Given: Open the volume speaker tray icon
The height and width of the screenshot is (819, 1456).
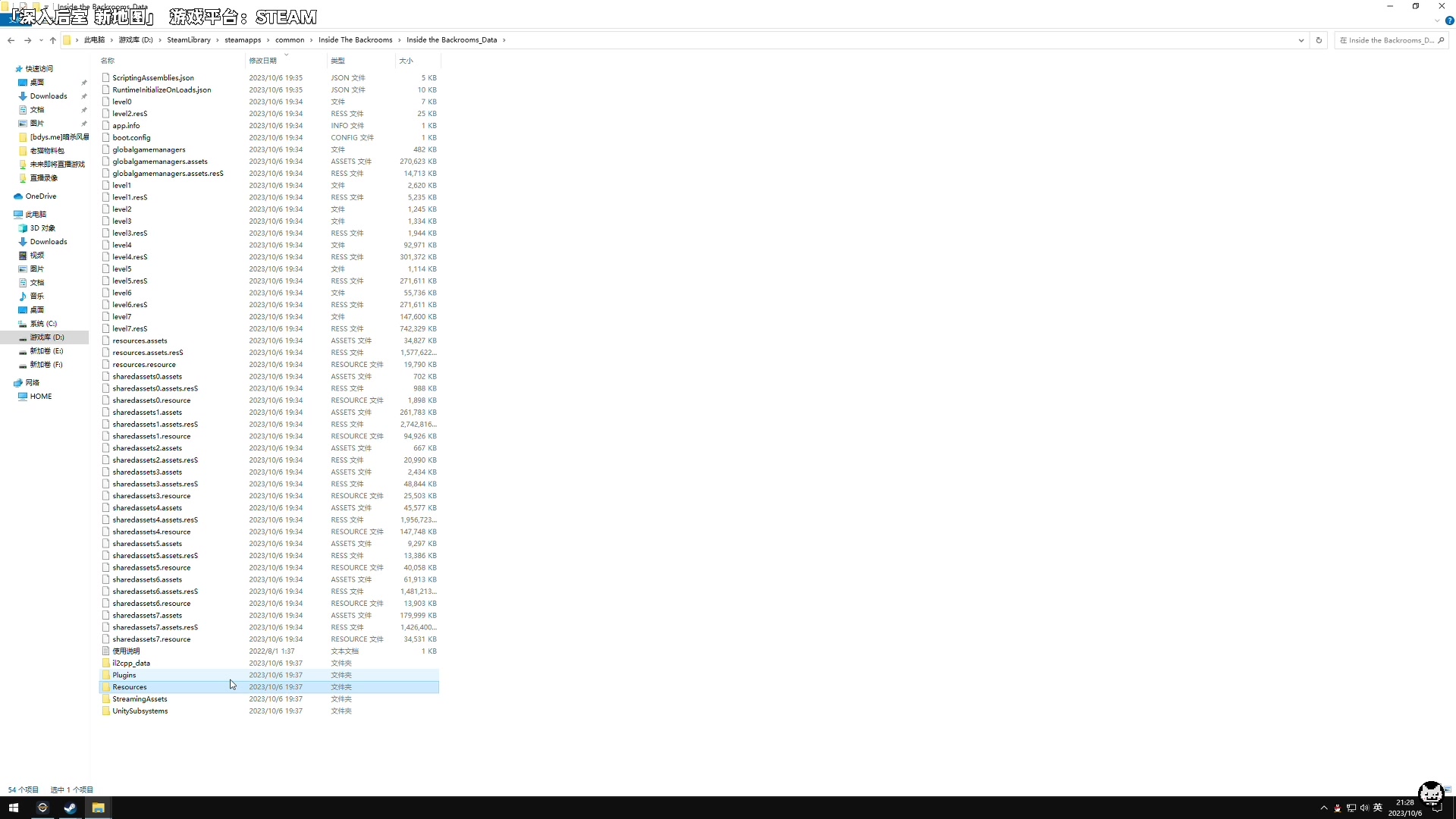Looking at the screenshot, I should 1364,808.
